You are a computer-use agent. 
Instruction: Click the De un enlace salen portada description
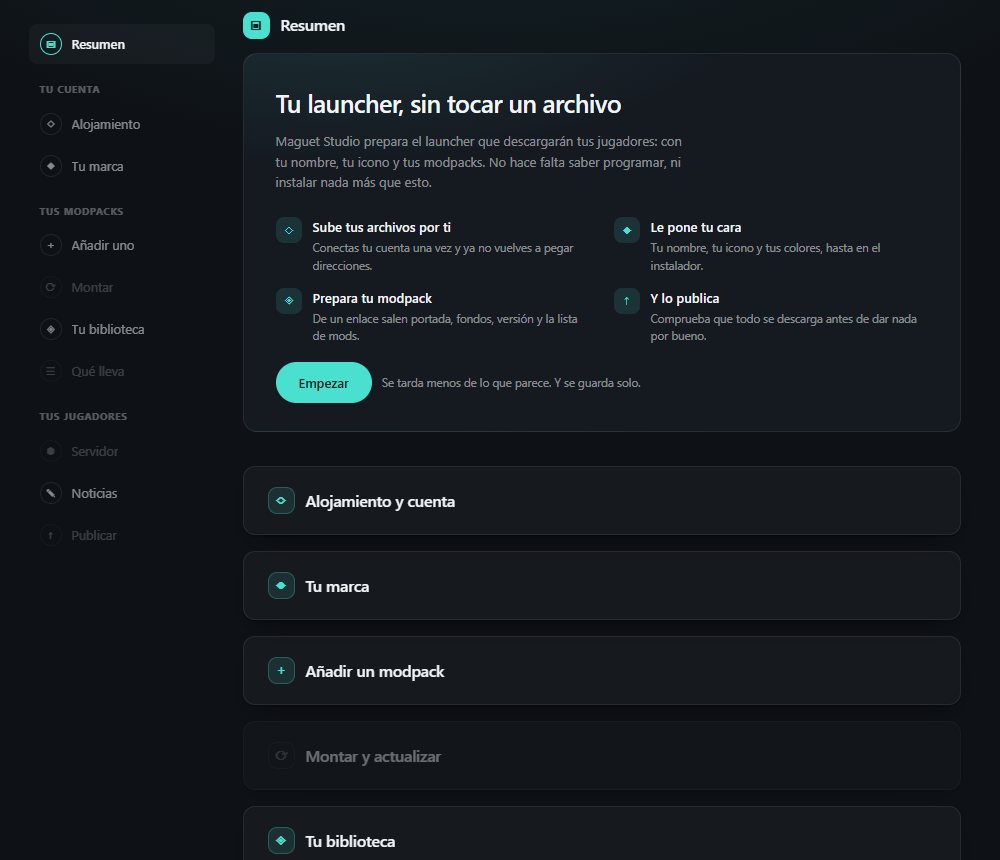[445, 327]
